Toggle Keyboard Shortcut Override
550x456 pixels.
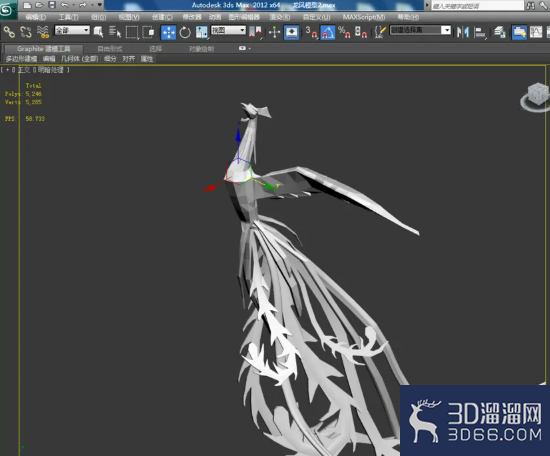pyautogui.click(x=291, y=32)
